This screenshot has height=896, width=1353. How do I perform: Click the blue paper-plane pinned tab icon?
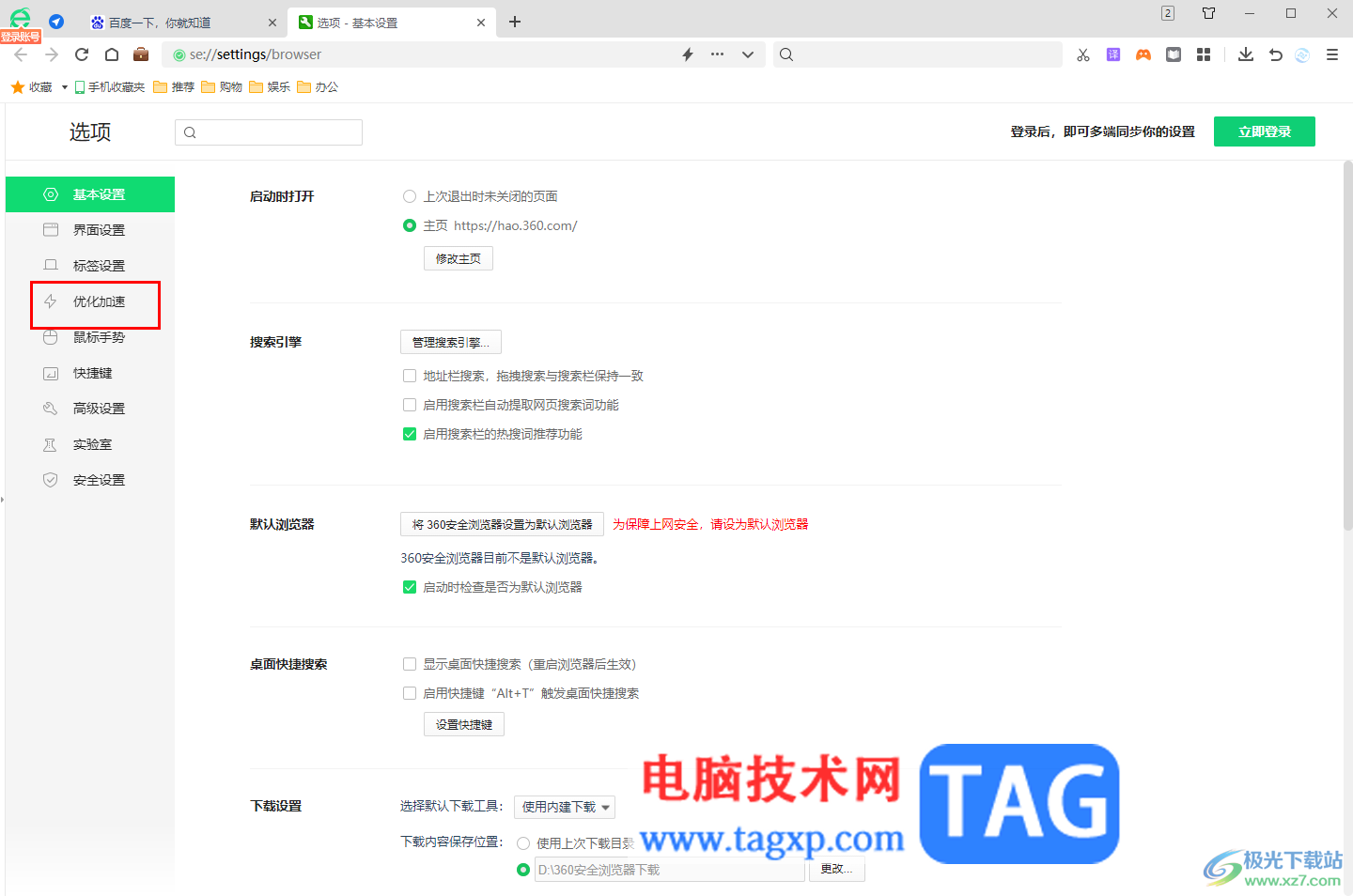56,22
